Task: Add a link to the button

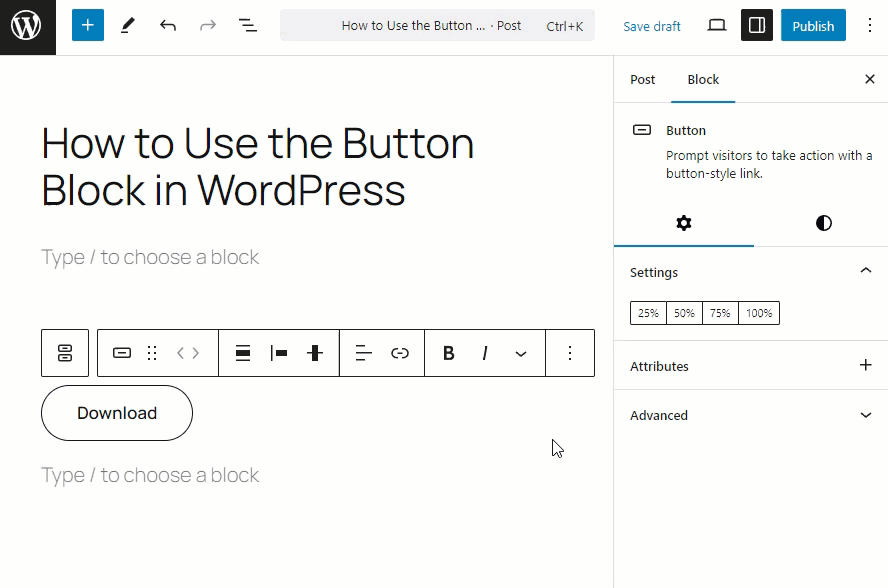Action: [x=400, y=353]
